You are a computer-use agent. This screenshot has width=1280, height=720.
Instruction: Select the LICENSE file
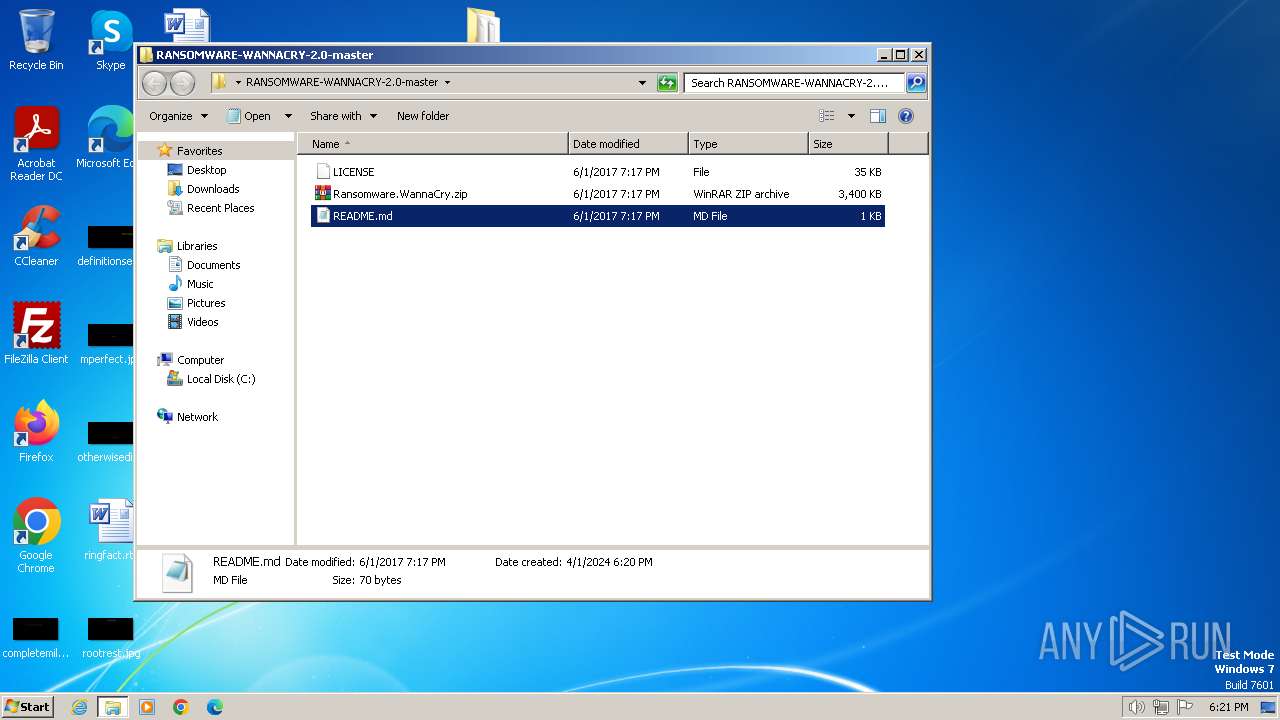(598, 172)
